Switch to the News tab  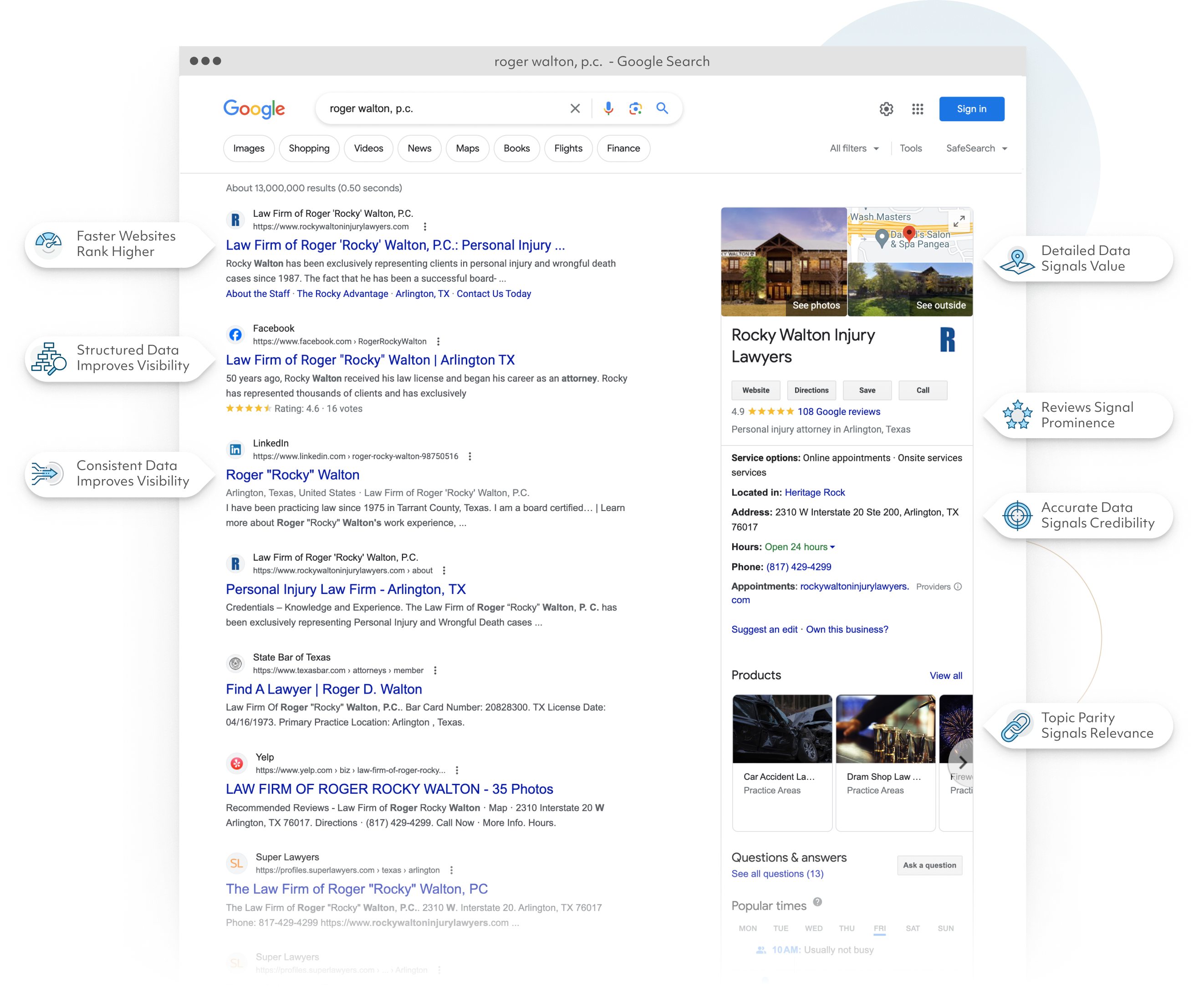tap(419, 148)
